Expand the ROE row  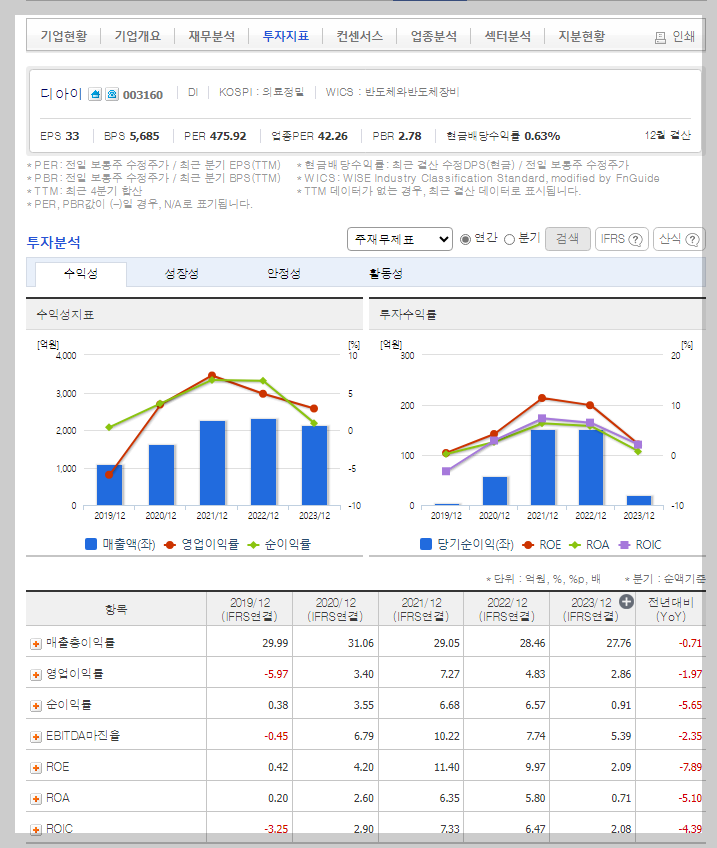tap(36, 767)
